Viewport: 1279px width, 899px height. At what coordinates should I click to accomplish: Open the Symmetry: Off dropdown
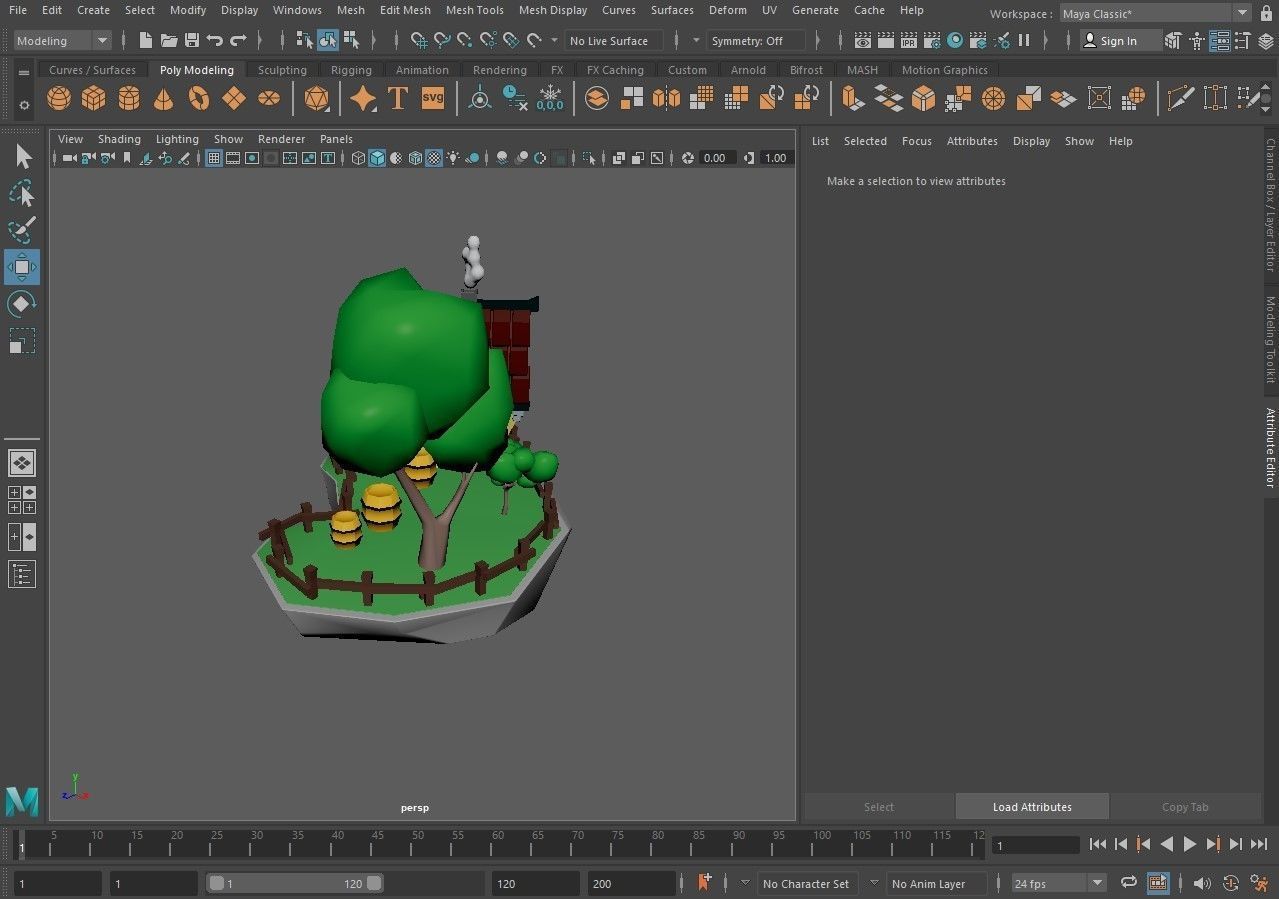tap(757, 41)
